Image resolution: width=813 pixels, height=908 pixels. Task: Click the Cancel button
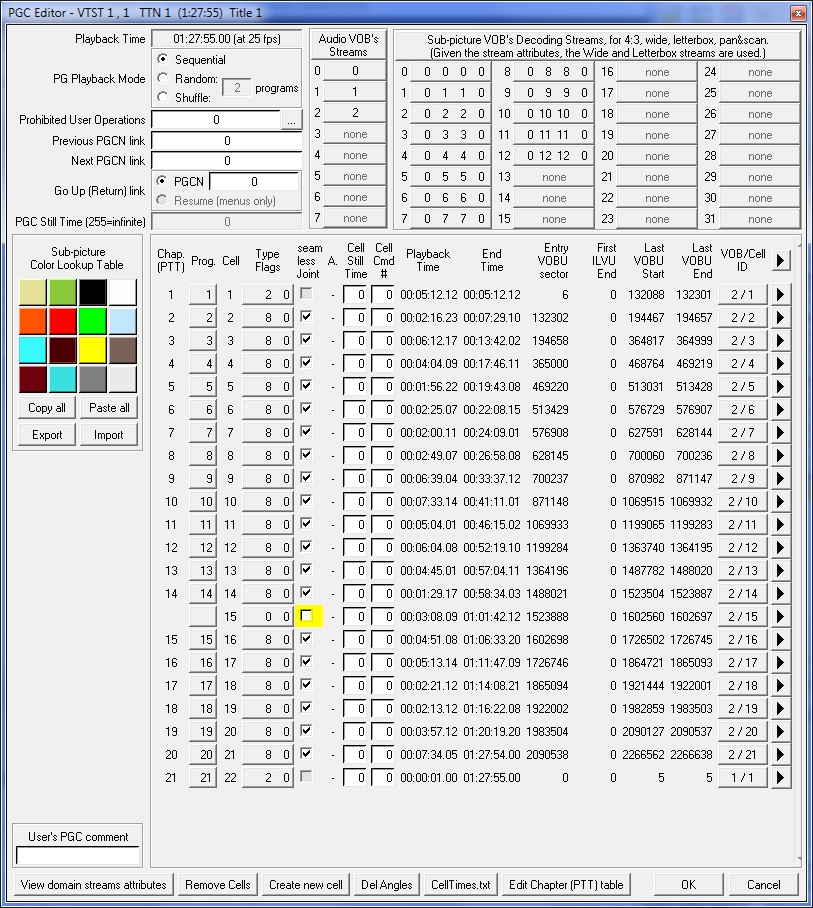[764, 885]
